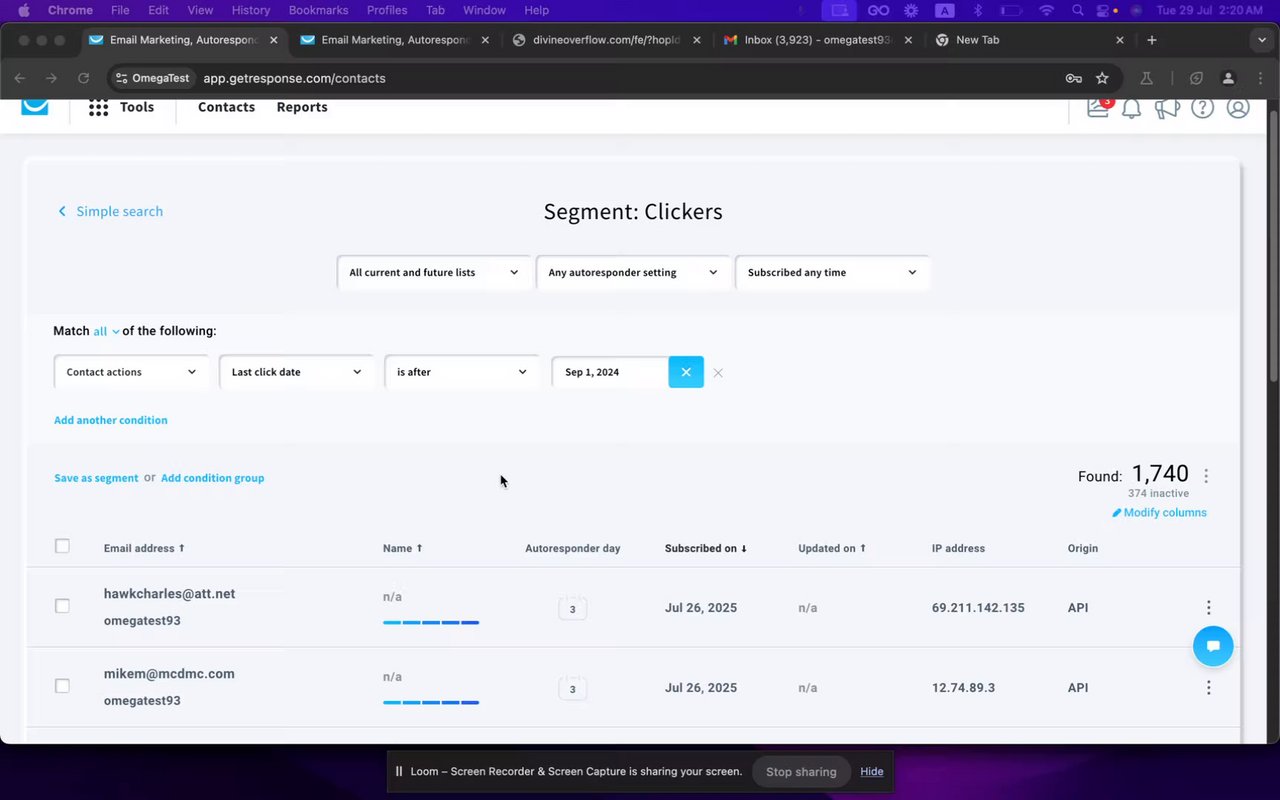Click the Sep 1, 2024 date field
Screen dimensions: 1280x800
pos(610,372)
